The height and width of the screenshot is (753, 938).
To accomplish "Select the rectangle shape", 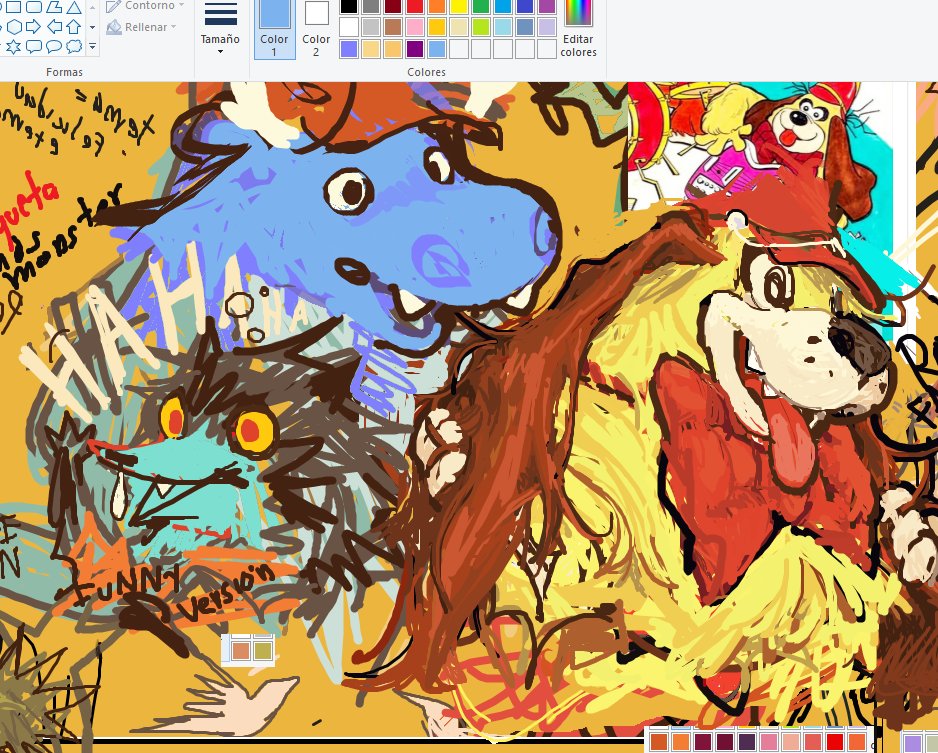I will [x=13, y=7].
